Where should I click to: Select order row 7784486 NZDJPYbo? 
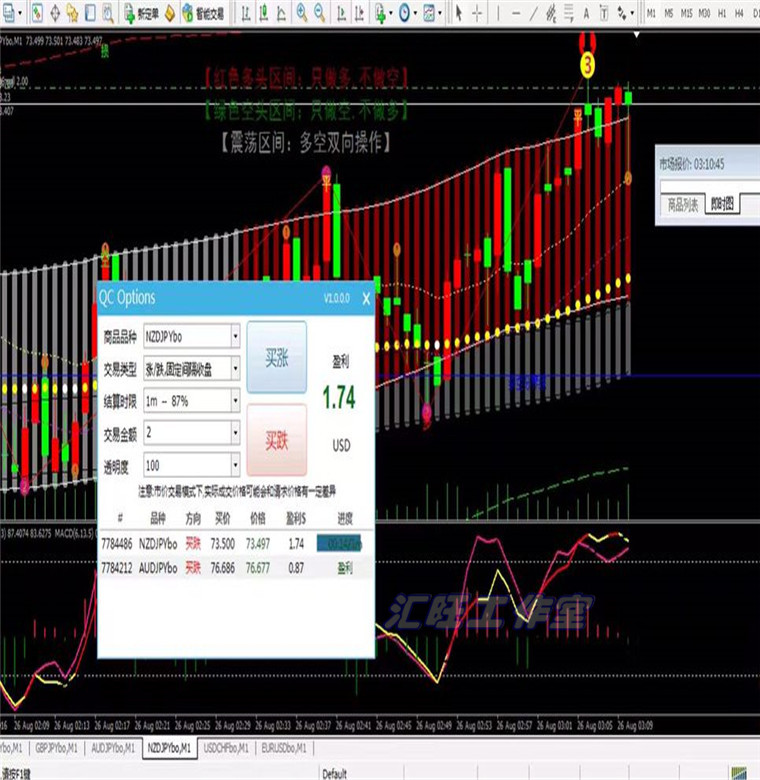236,544
